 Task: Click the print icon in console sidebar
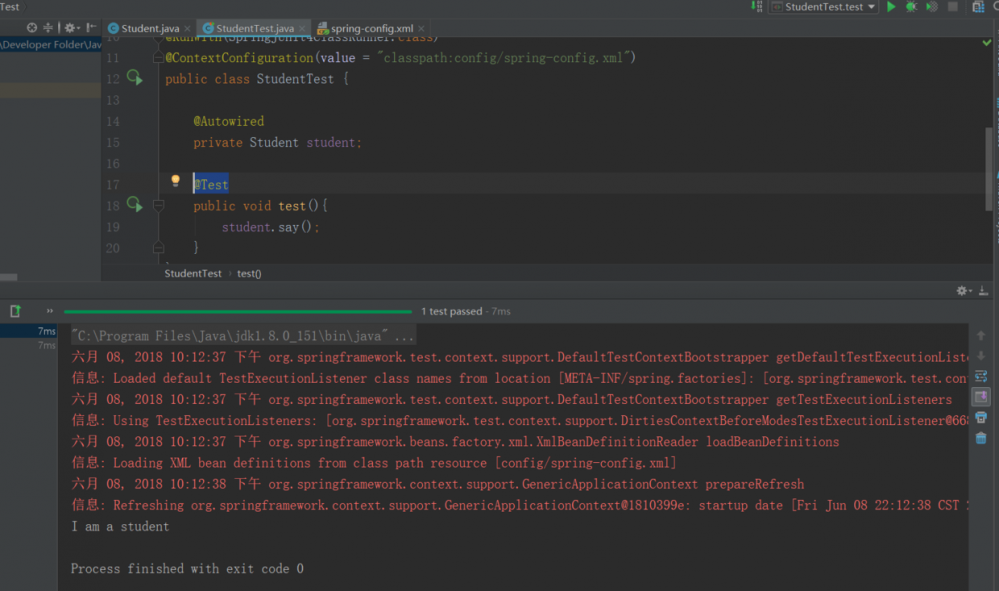981,417
